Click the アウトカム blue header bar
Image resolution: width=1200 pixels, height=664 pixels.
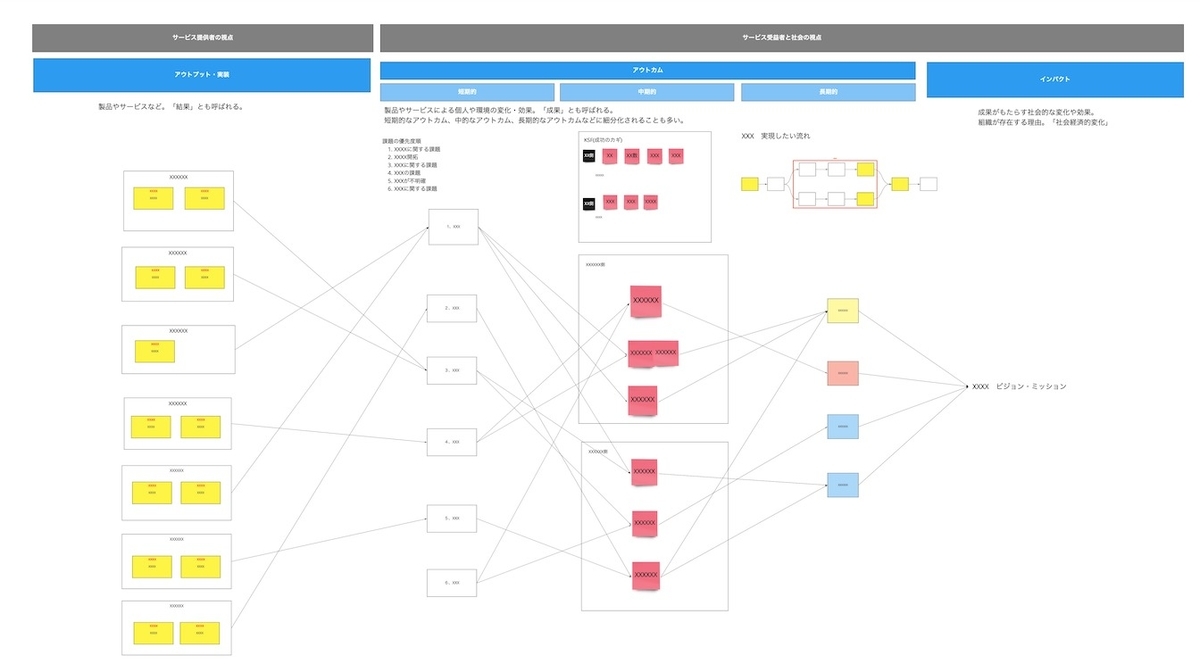pyautogui.click(x=647, y=69)
